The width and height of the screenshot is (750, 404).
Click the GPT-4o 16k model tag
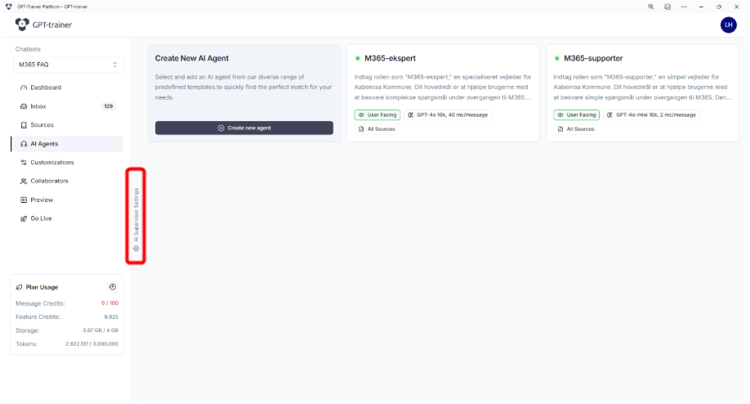pos(448,115)
